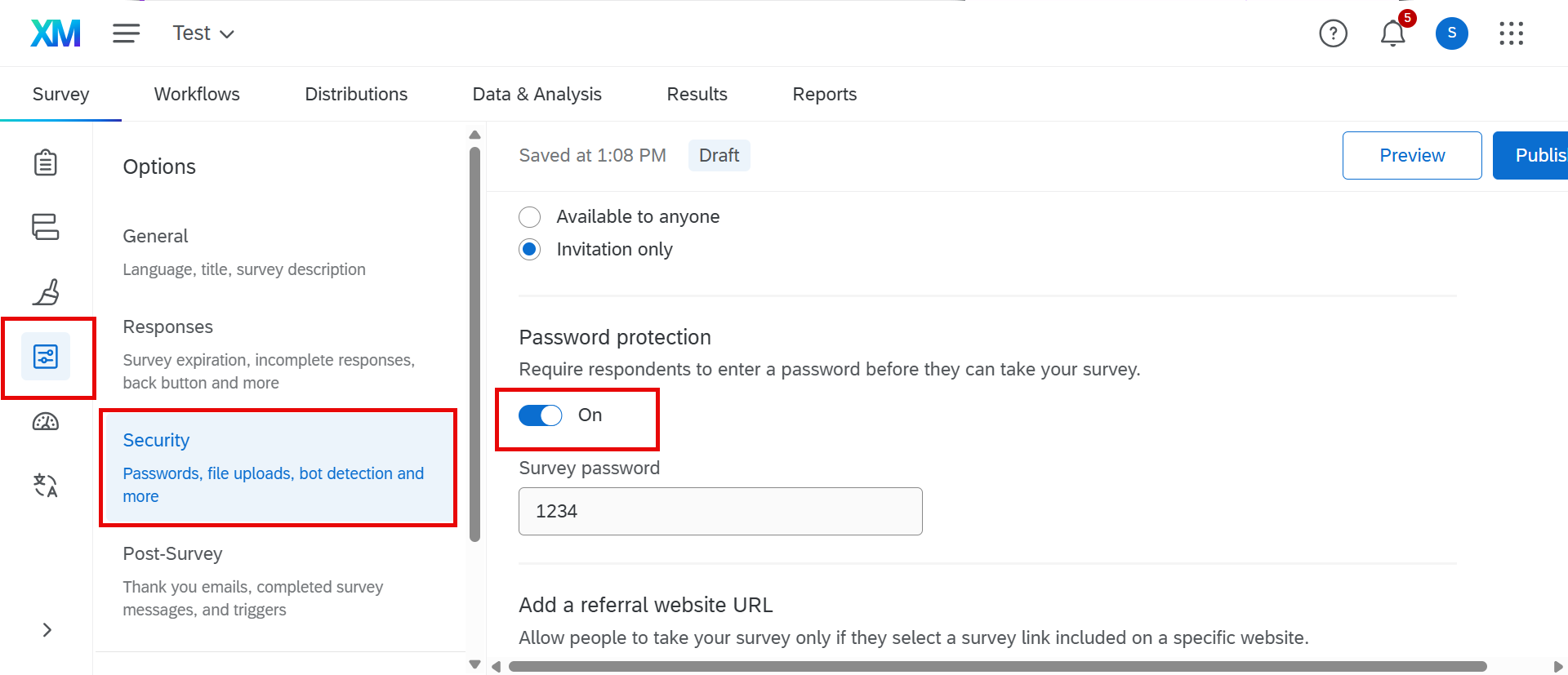This screenshot has height=675, width=1568.
Task: Open the Survey flow sidebar icon
Action: point(46,226)
